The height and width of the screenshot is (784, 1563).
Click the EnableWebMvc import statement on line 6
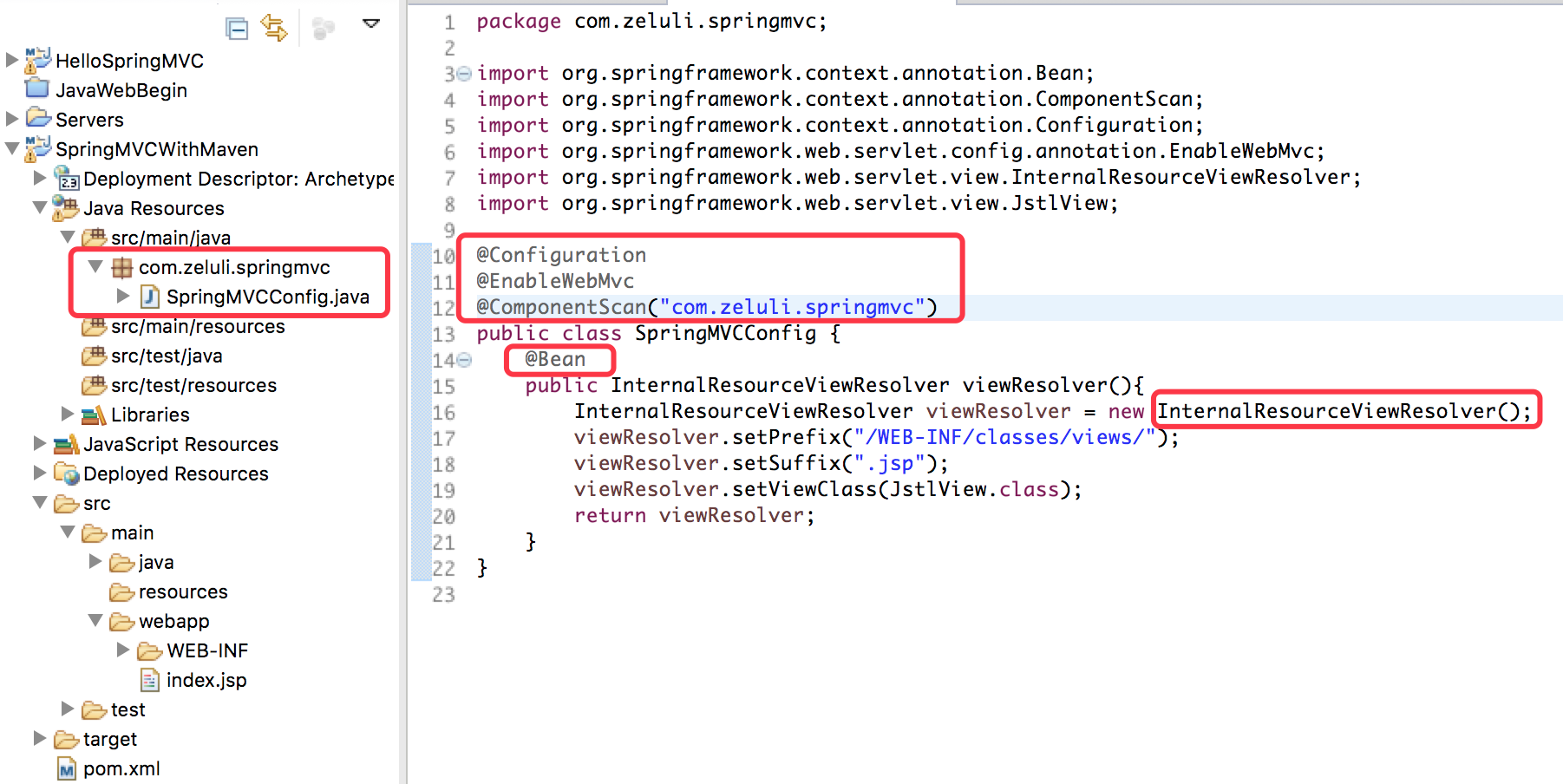point(900,151)
